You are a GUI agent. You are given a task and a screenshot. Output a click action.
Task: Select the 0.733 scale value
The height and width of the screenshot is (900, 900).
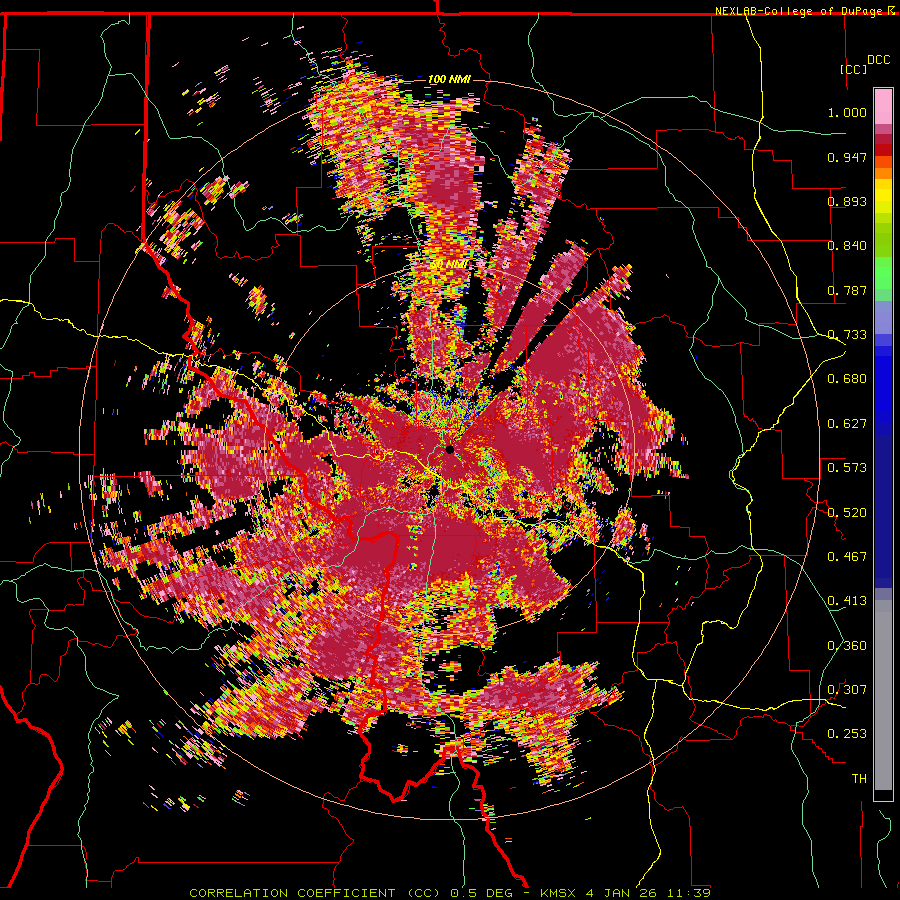847,335
